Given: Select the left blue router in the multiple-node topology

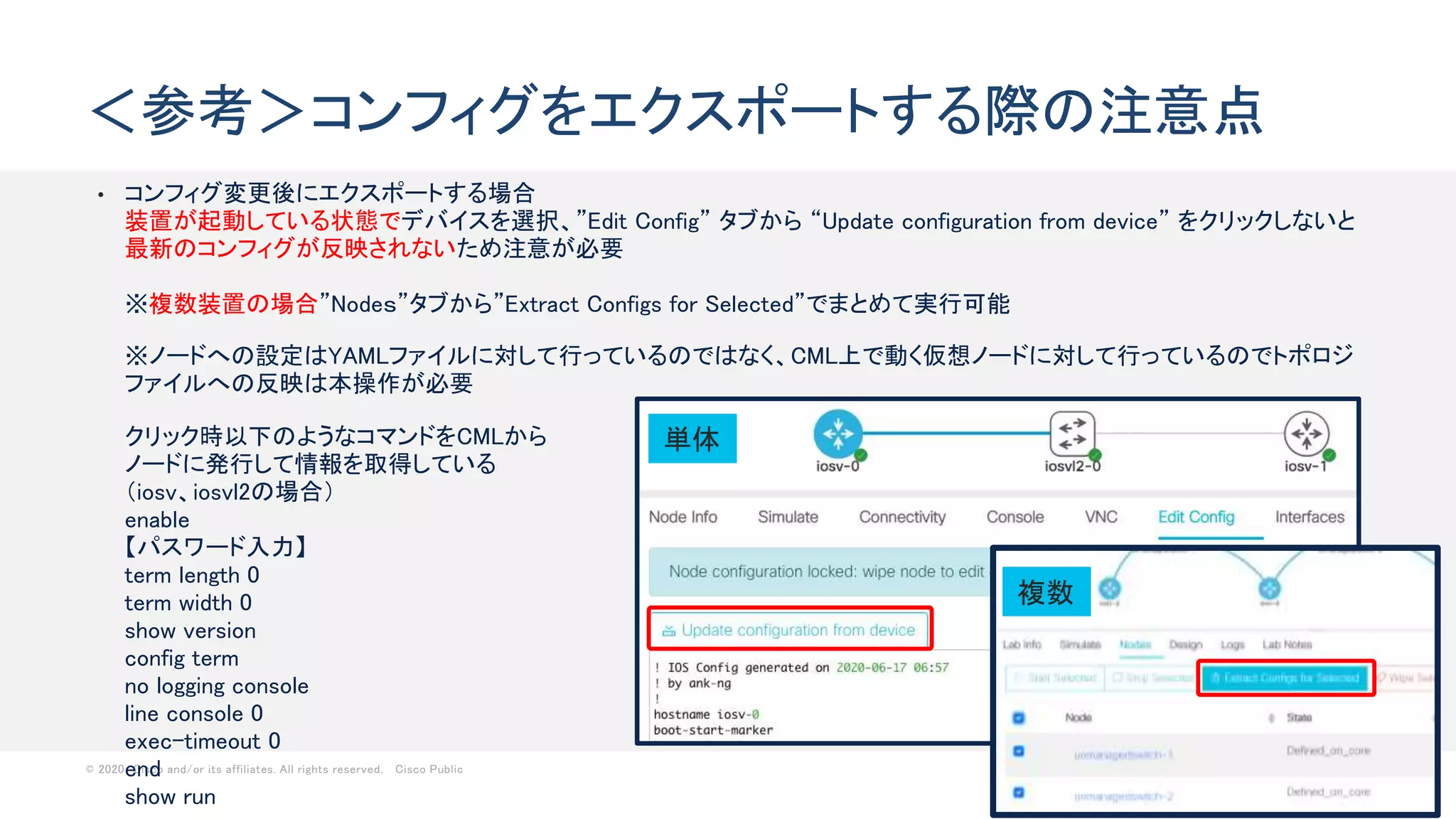Looking at the screenshot, I should 1110,589.
